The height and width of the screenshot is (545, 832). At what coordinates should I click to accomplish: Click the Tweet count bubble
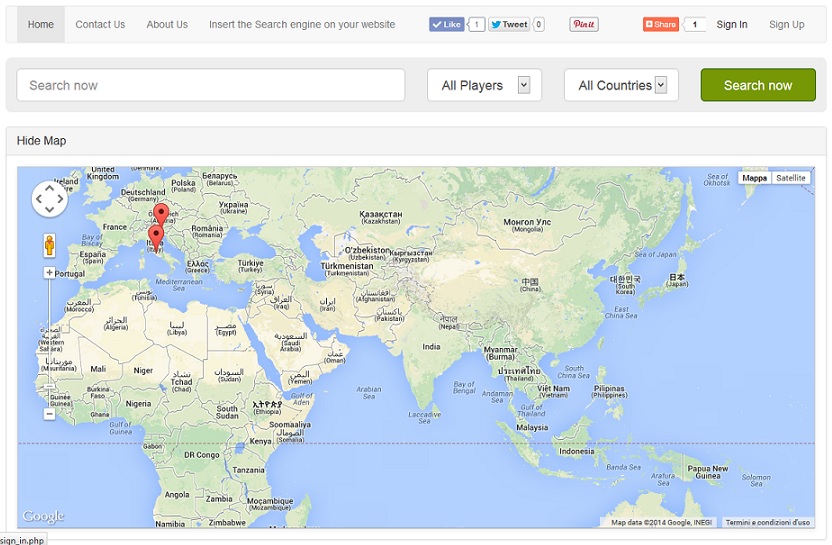[x=539, y=24]
